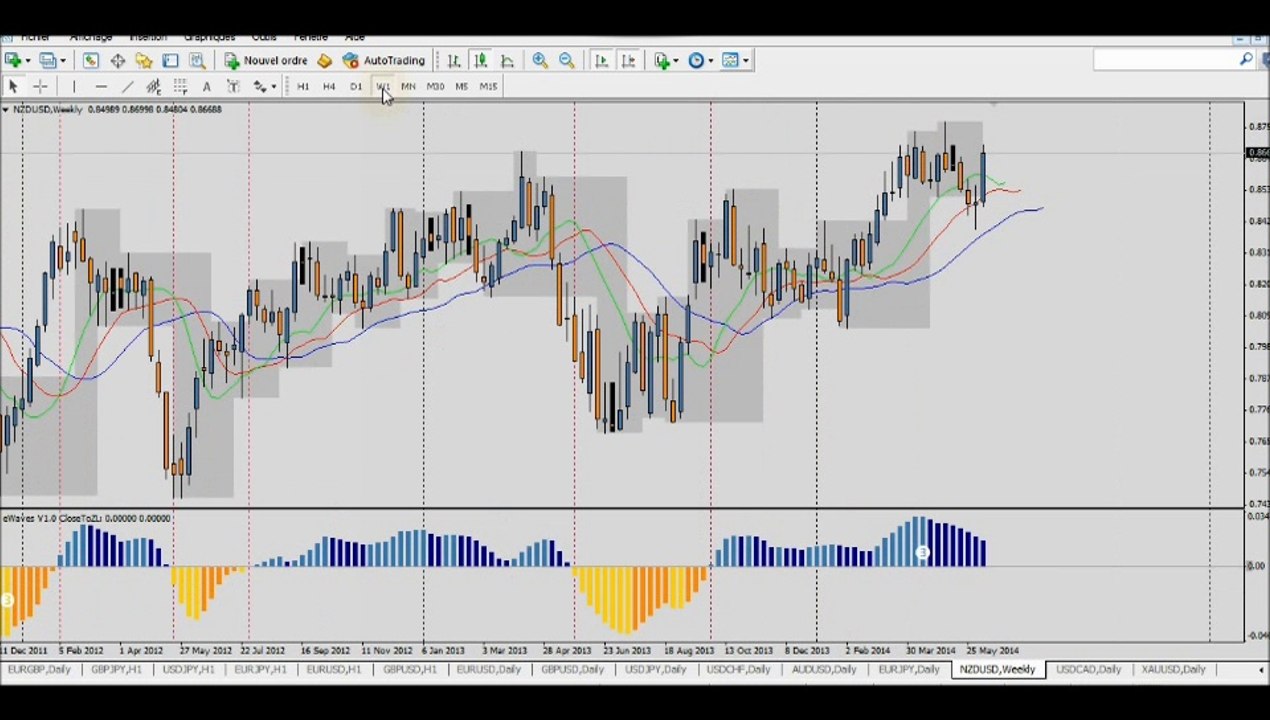Open the periods clock icon

[696, 61]
